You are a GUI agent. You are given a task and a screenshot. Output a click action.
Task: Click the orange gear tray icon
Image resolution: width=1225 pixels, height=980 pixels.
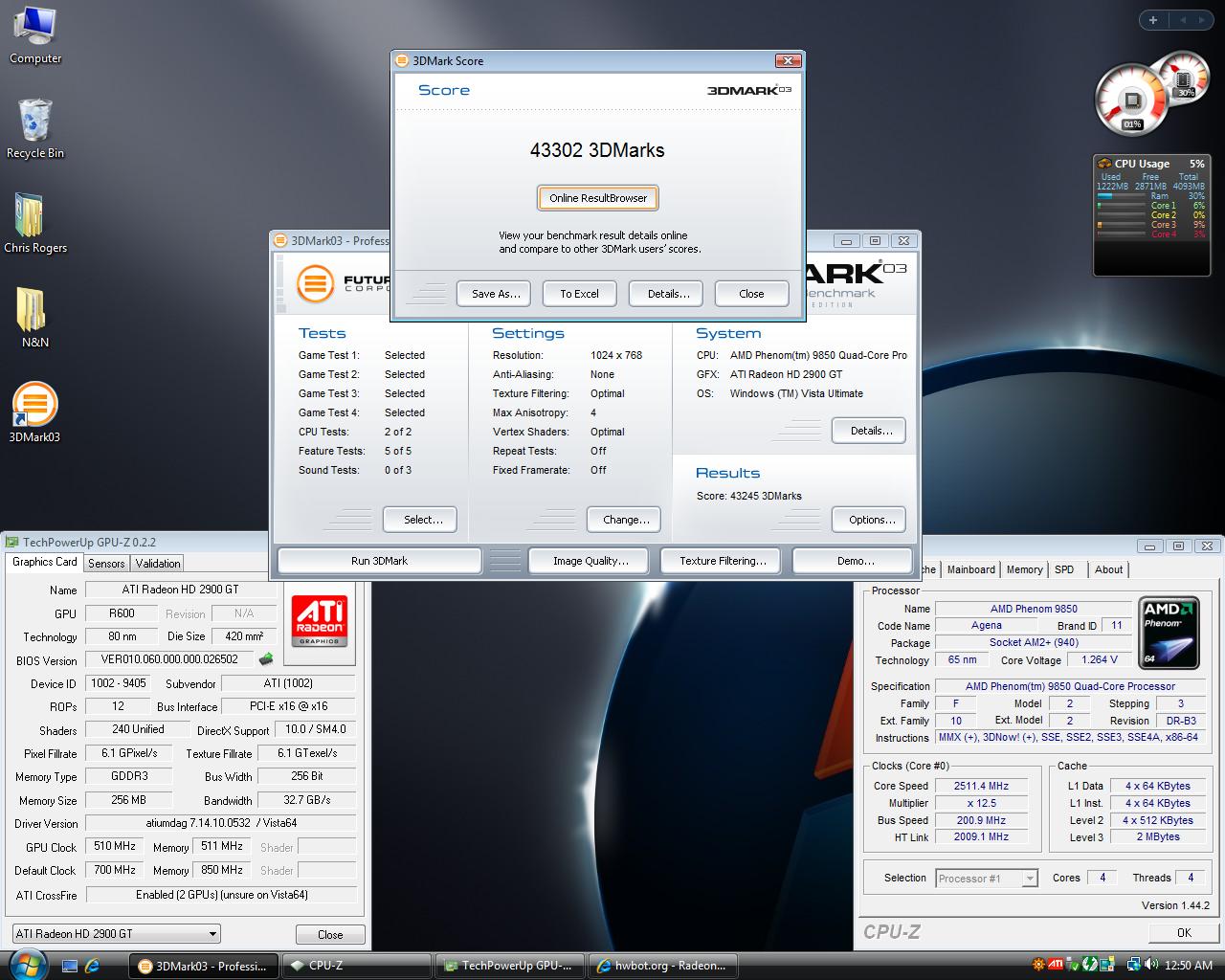1039,965
